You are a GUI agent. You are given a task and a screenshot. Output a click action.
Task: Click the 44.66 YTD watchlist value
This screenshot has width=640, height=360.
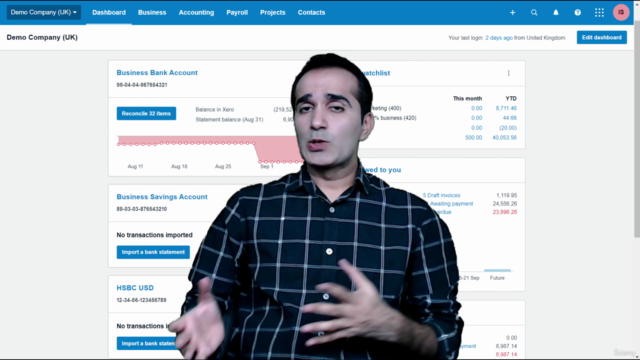click(510, 118)
